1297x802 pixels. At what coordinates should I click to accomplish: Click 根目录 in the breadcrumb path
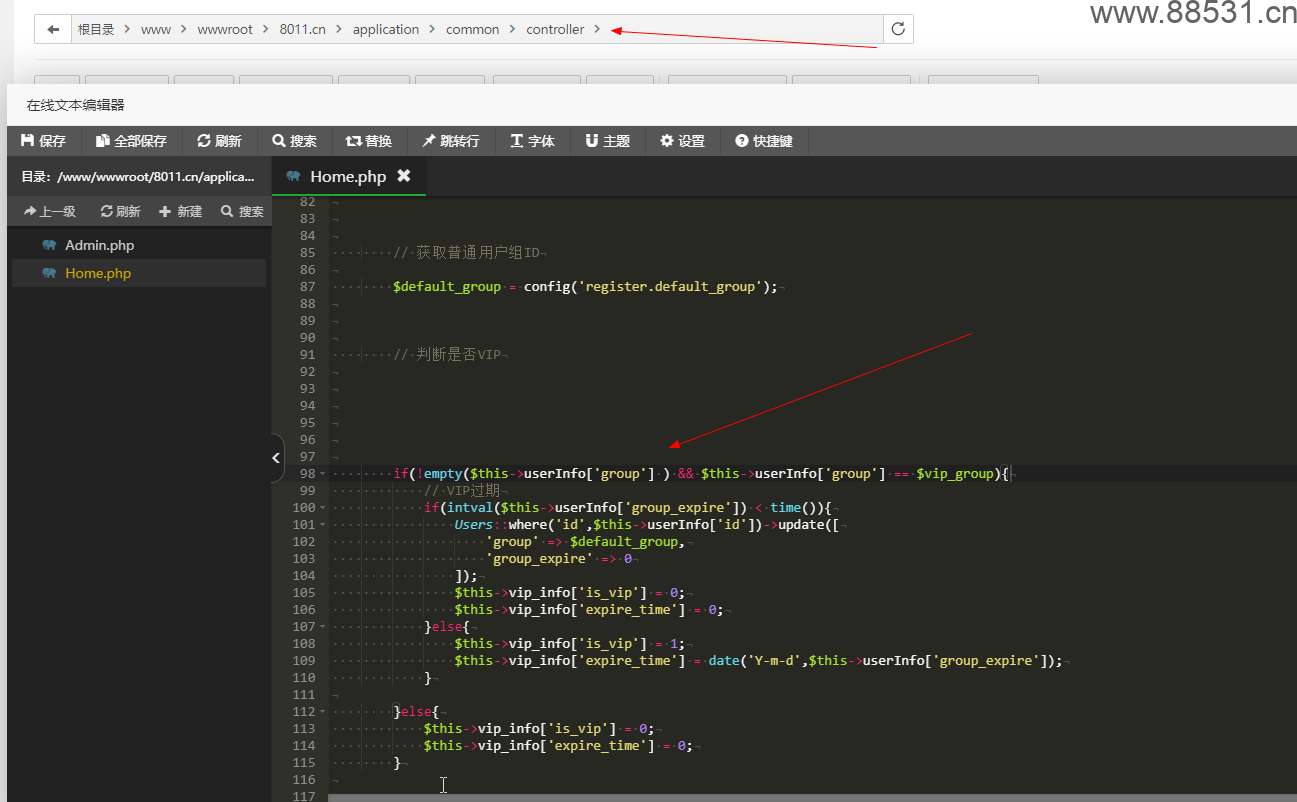96,29
